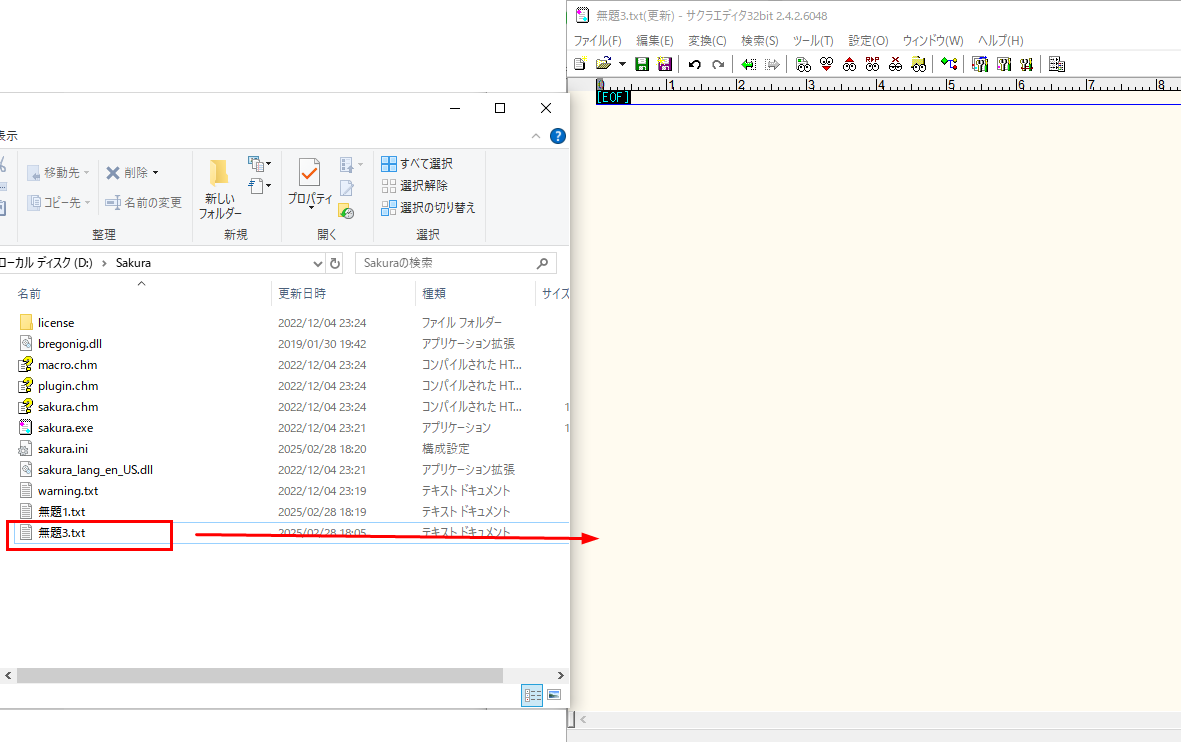Click the Explorer horizontal scrollbar
This screenshot has height=742, width=1181.
(x=260, y=675)
